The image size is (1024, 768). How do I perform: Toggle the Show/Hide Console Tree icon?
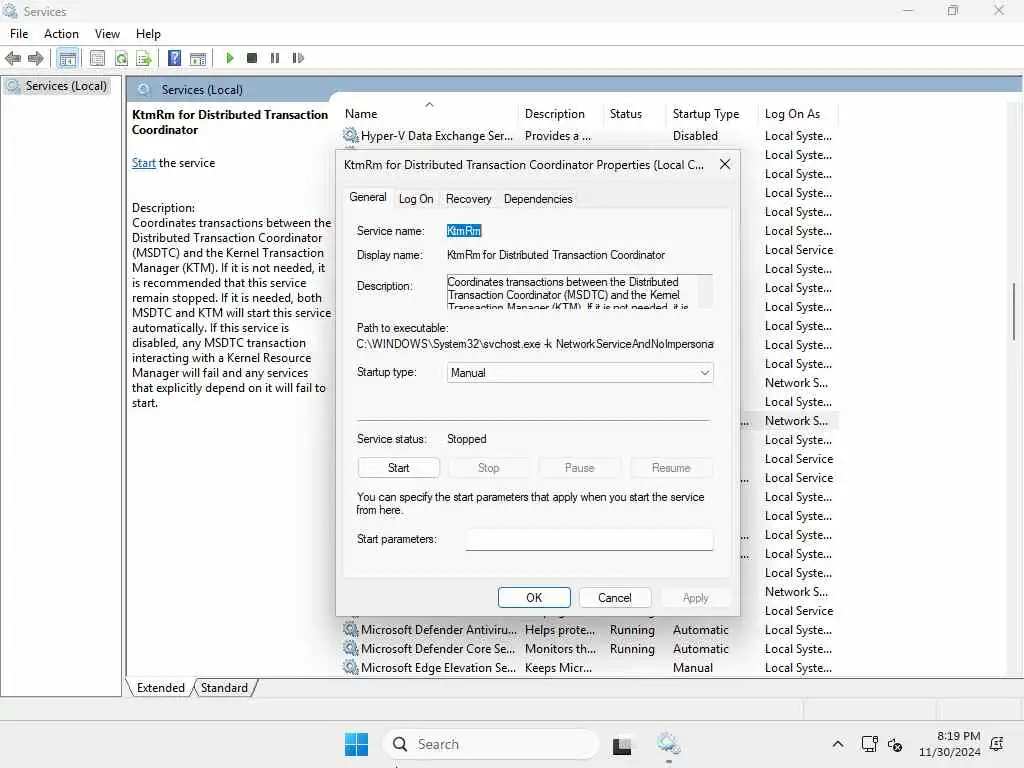pos(67,58)
